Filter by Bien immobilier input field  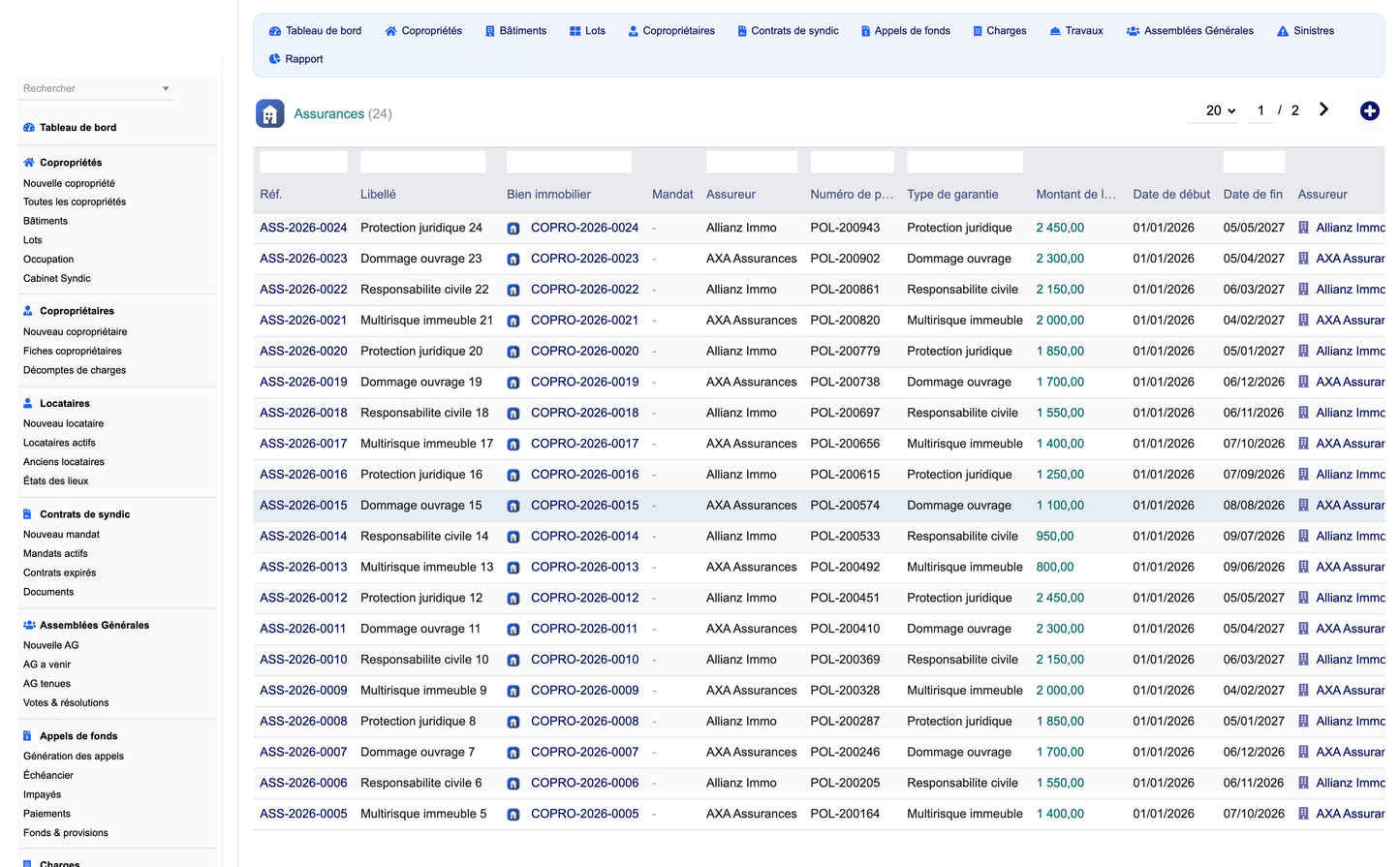pyautogui.click(x=569, y=162)
